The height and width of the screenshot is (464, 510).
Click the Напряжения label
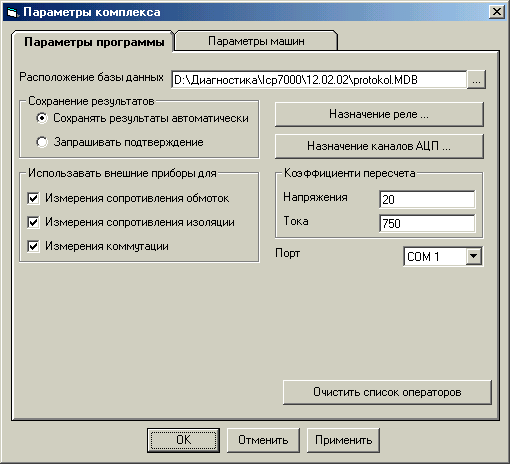[x=315, y=197]
